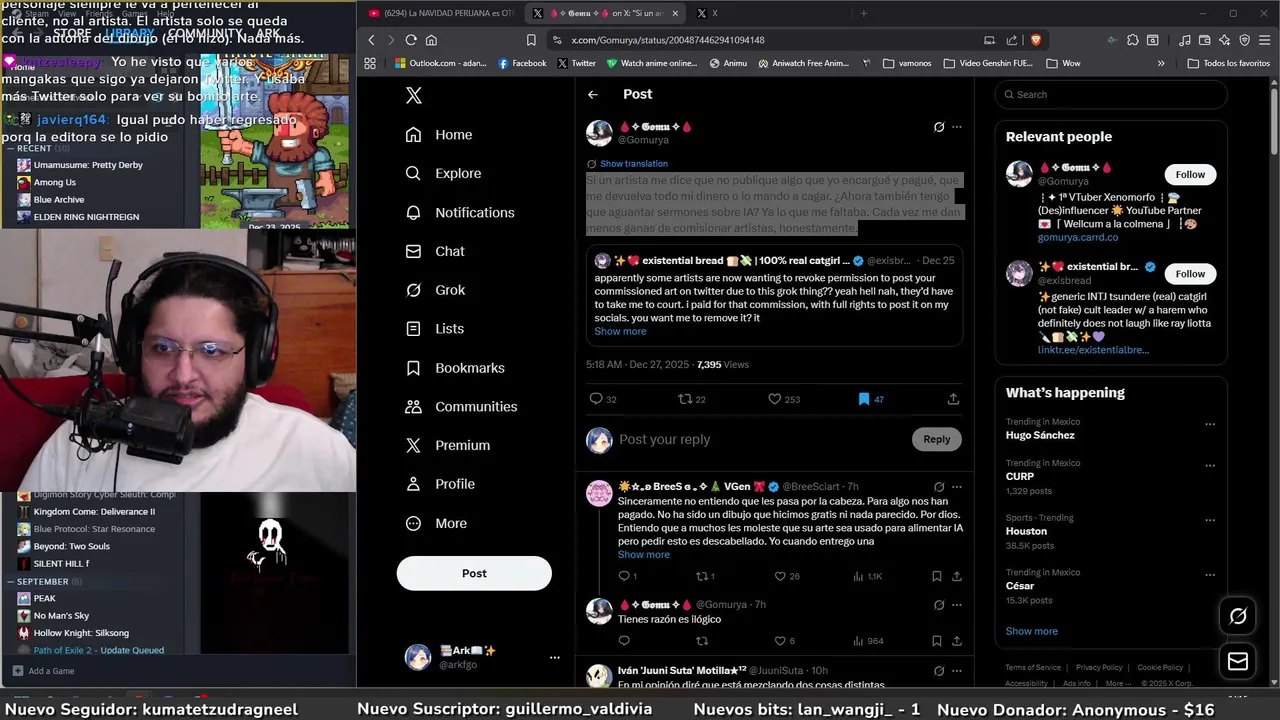The height and width of the screenshot is (720, 1280).
Task: Open options for César trend
Action: [x=1210, y=575]
